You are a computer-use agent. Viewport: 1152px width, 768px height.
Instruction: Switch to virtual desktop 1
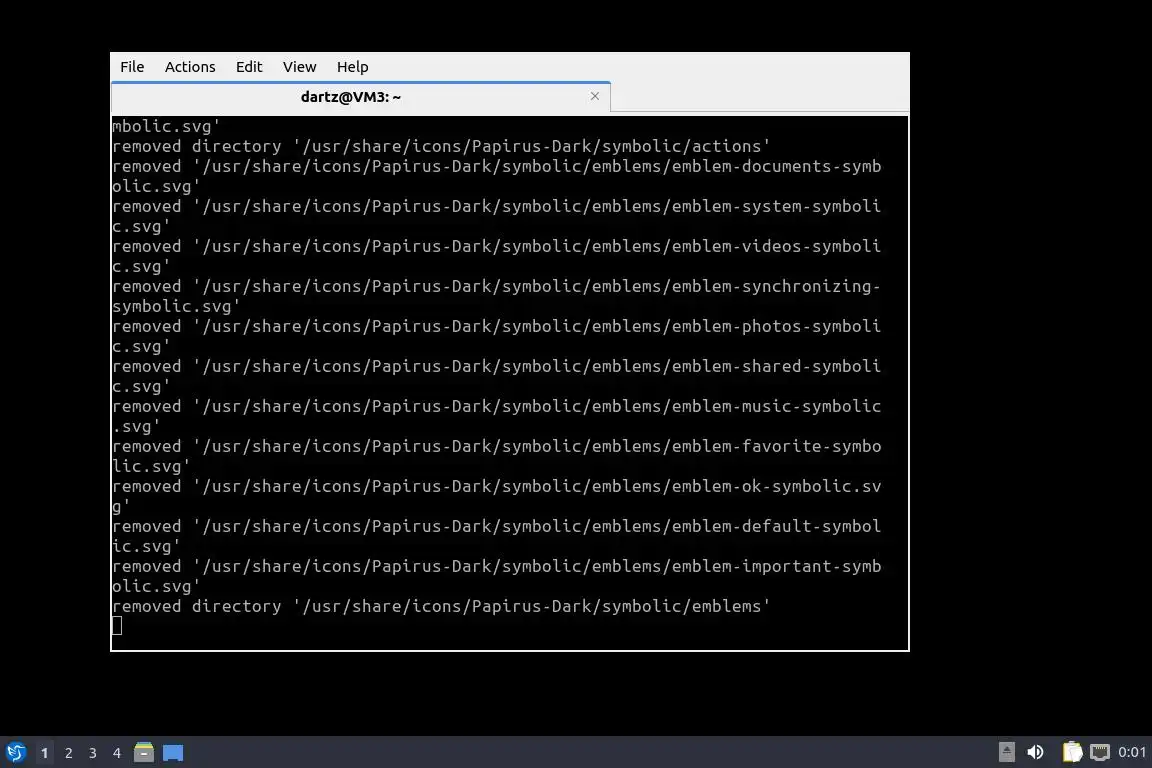tap(44, 753)
